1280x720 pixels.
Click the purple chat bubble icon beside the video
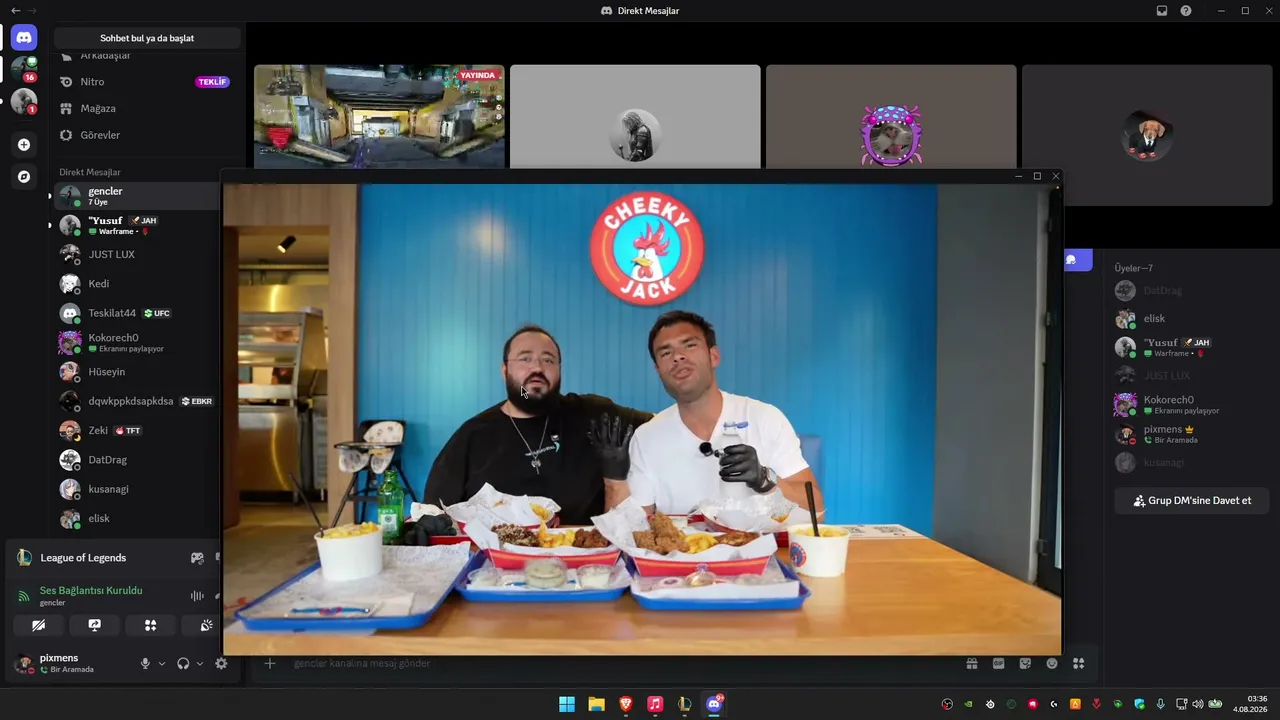coord(1071,260)
